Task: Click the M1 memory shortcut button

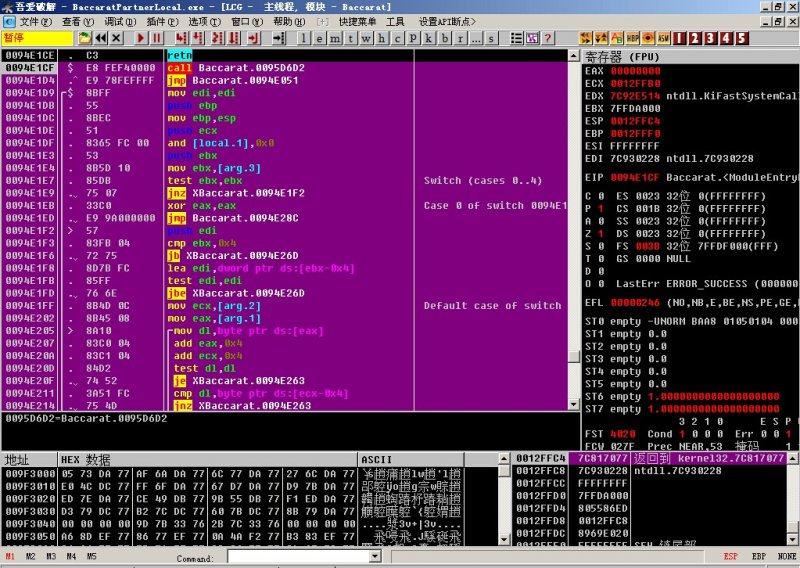Action: 10,556
